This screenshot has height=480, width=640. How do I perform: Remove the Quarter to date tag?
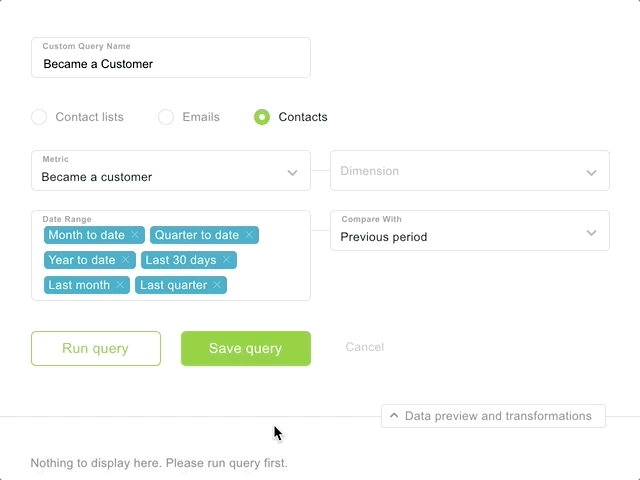click(x=249, y=235)
